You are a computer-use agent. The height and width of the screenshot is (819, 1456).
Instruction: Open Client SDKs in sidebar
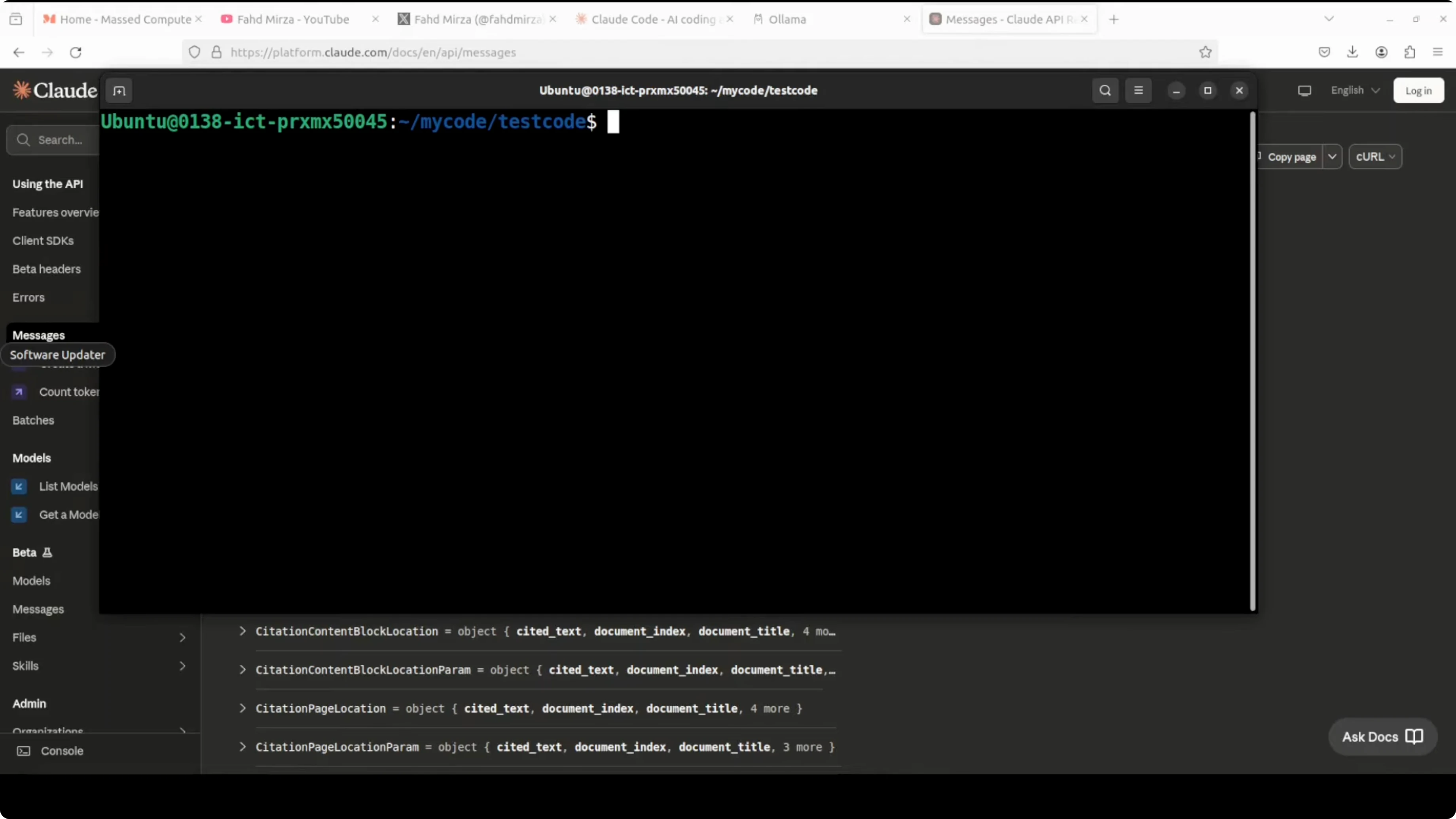[x=43, y=241]
